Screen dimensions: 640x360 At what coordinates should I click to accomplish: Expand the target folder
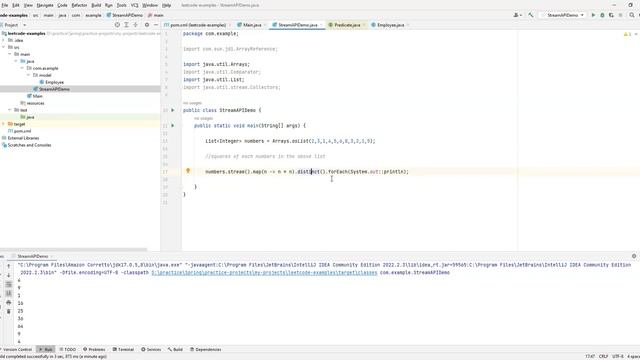tap(4, 124)
